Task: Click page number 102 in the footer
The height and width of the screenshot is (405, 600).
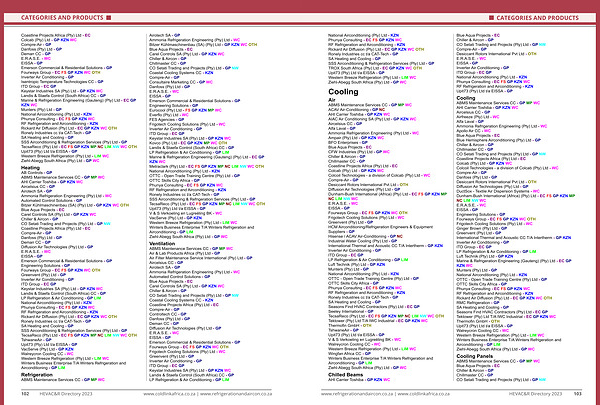Action: point(25,394)
